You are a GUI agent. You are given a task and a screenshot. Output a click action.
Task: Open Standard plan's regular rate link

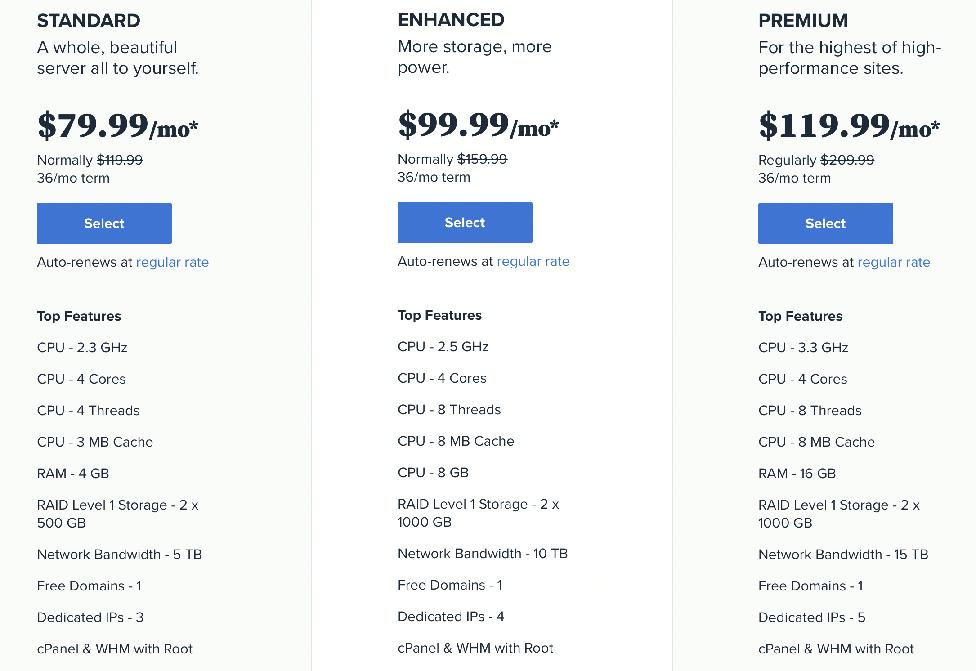tap(172, 262)
